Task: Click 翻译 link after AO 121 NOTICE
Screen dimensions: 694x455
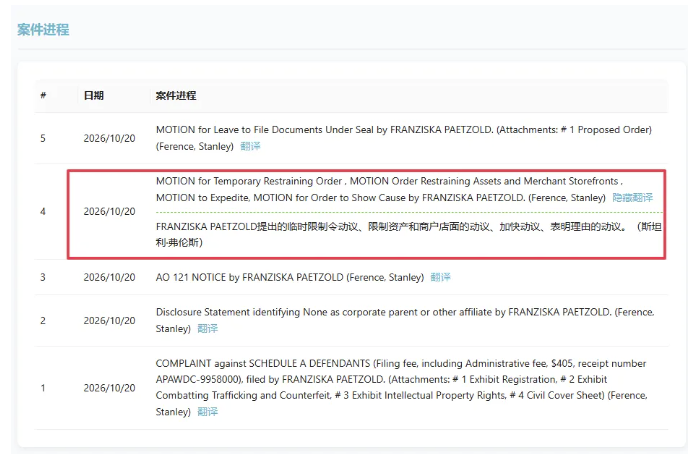Action: (x=440, y=278)
